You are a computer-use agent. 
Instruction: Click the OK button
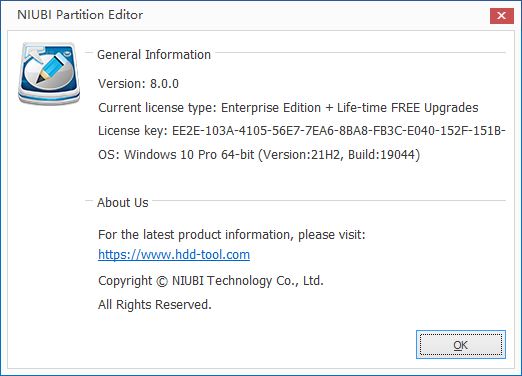click(x=461, y=345)
